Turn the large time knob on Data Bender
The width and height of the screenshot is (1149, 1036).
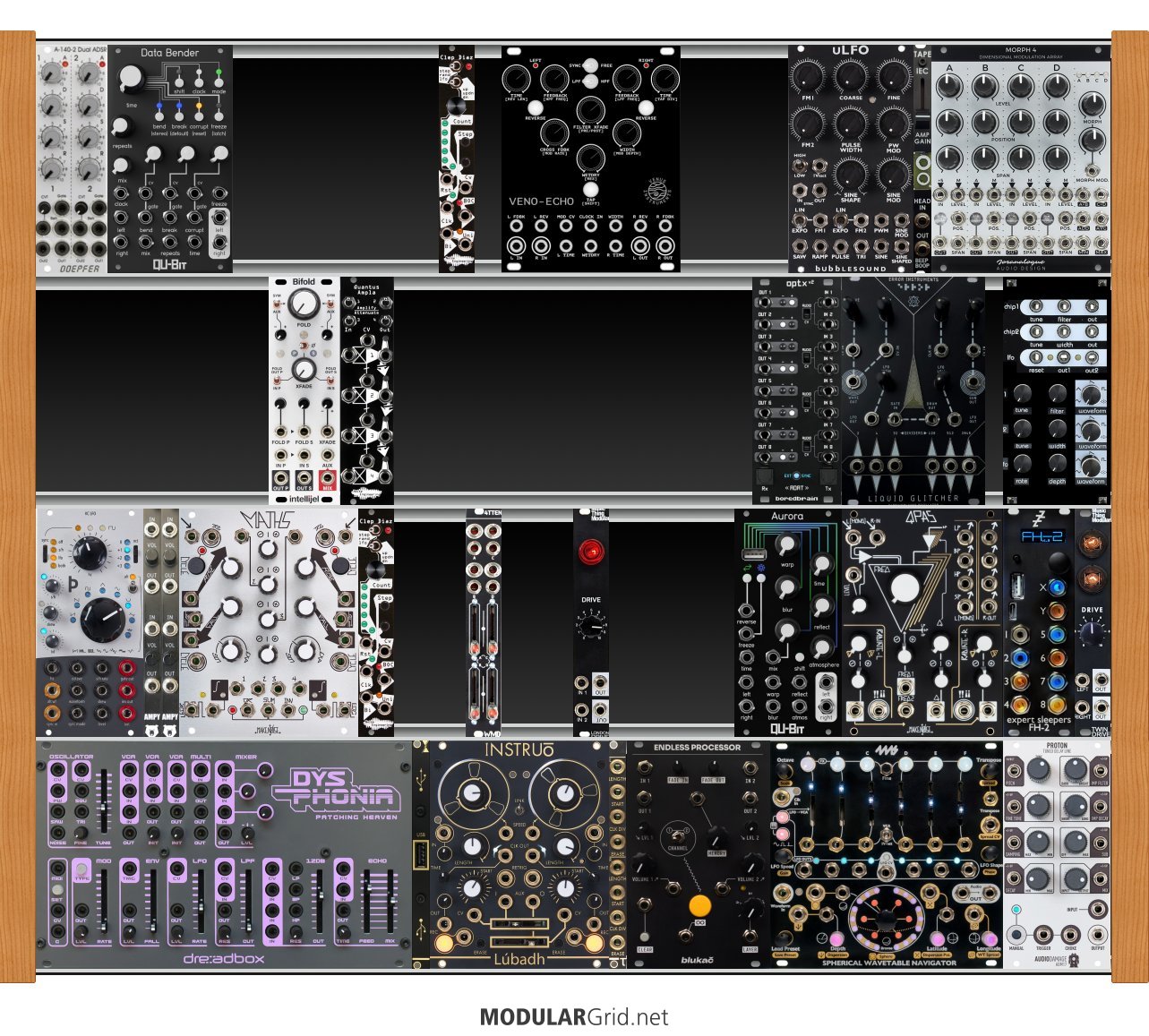pos(131,80)
